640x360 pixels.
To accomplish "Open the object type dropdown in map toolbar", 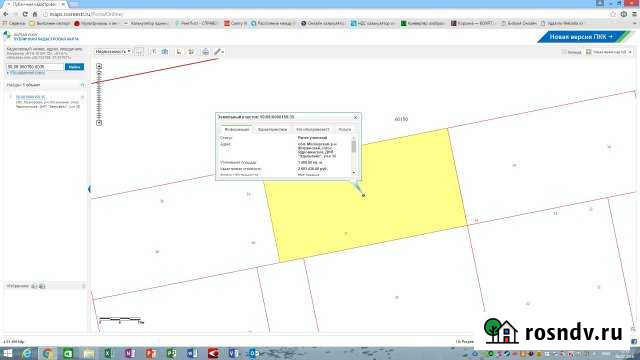I will point(113,52).
